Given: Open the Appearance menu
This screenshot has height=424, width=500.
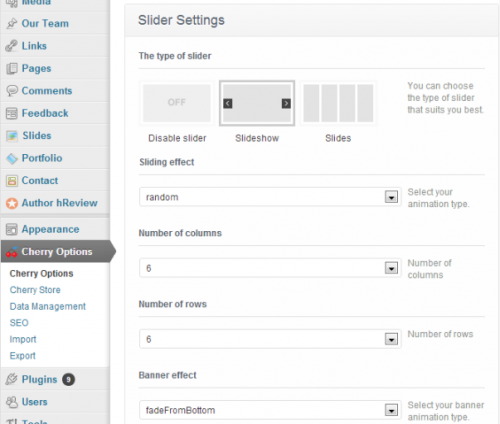Looking at the screenshot, I should pos(50,229).
